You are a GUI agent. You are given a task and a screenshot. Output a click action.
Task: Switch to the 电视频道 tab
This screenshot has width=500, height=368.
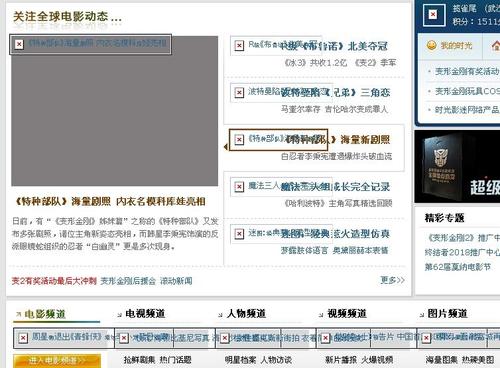coord(145,314)
